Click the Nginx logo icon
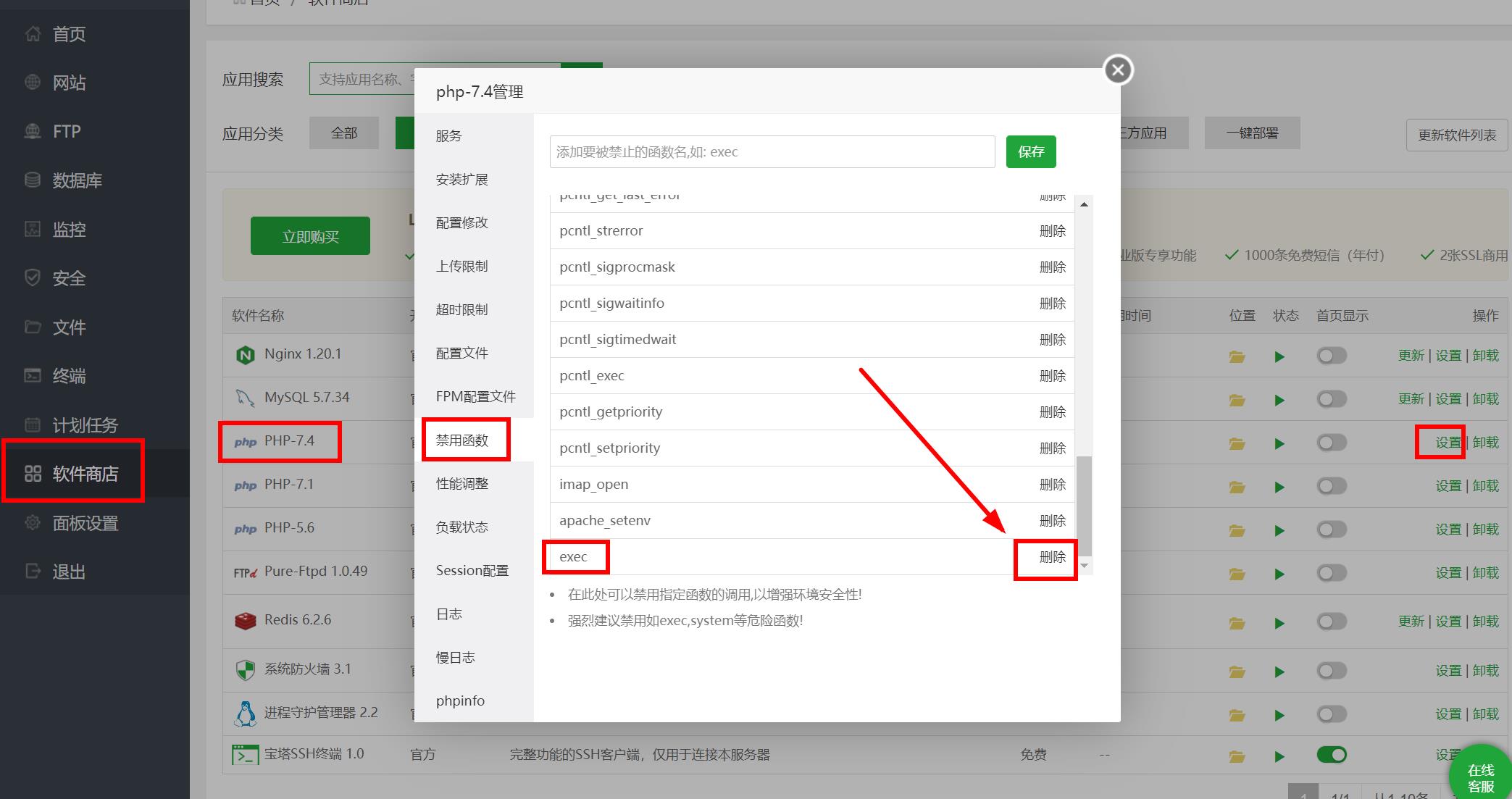The height and width of the screenshot is (799, 1512). (x=246, y=355)
